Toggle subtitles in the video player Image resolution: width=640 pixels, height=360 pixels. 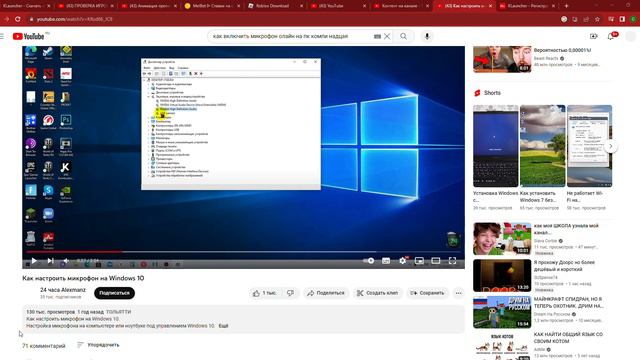pyautogui.click(x=386, y=260)
